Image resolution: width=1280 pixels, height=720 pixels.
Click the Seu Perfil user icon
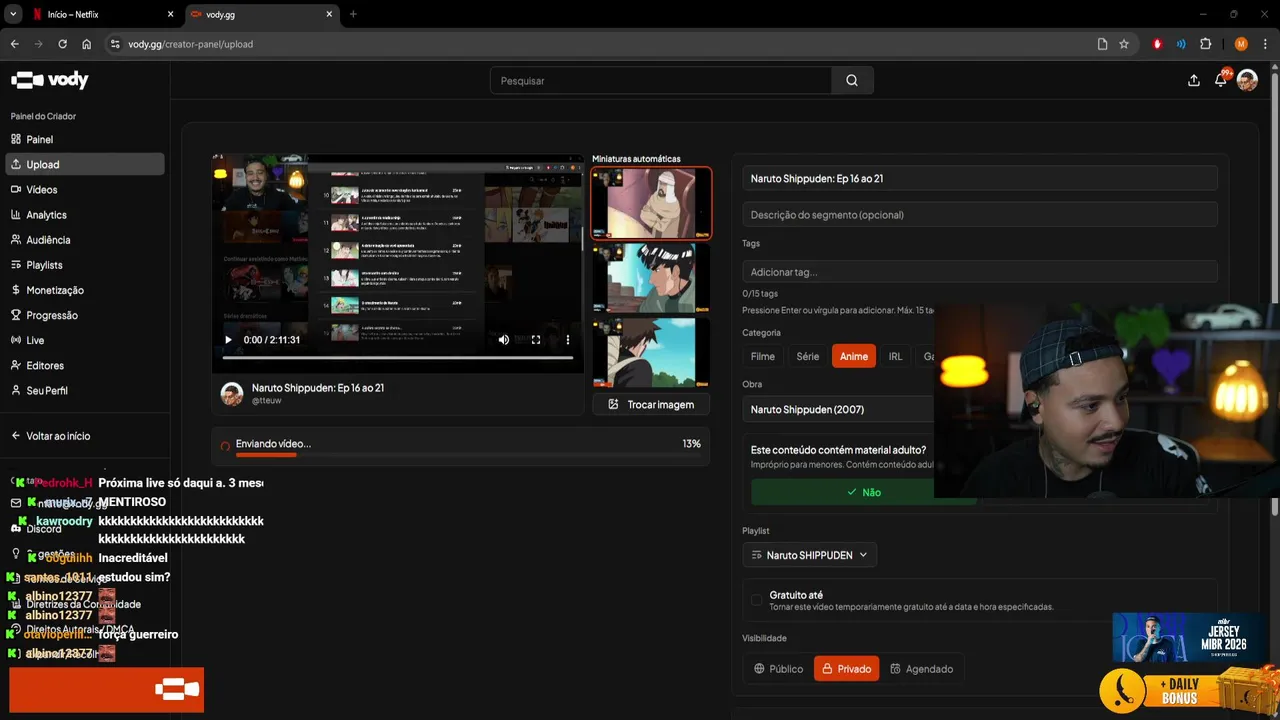[x=16, y=390]
